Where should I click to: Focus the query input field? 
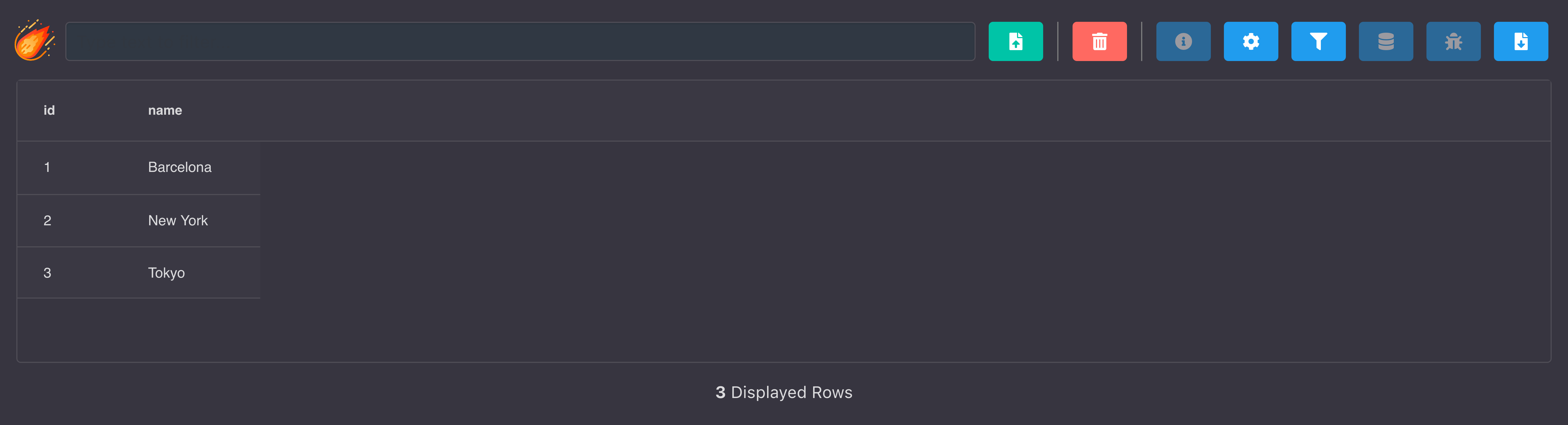coord(520,41)
